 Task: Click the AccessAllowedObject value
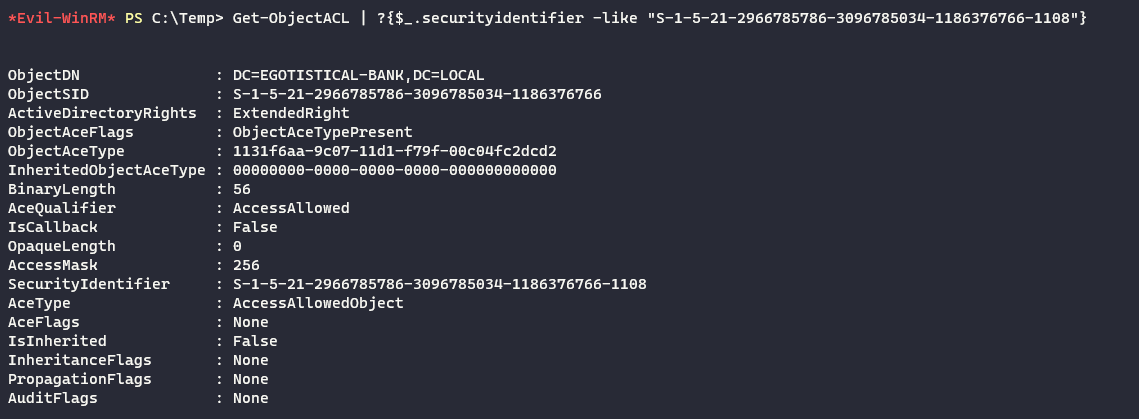pyautogui.click(x=318, y=303)
